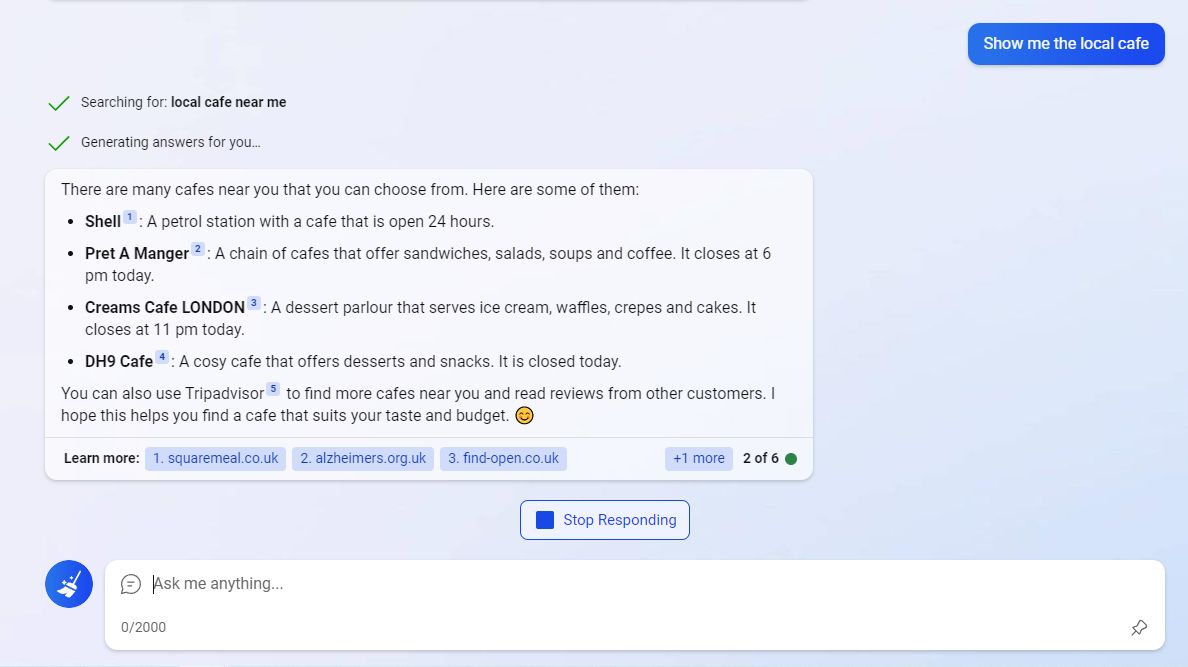The image size is (1188, 667).
Task: Expand the +1 more sources chip
Action: [699, 459]
